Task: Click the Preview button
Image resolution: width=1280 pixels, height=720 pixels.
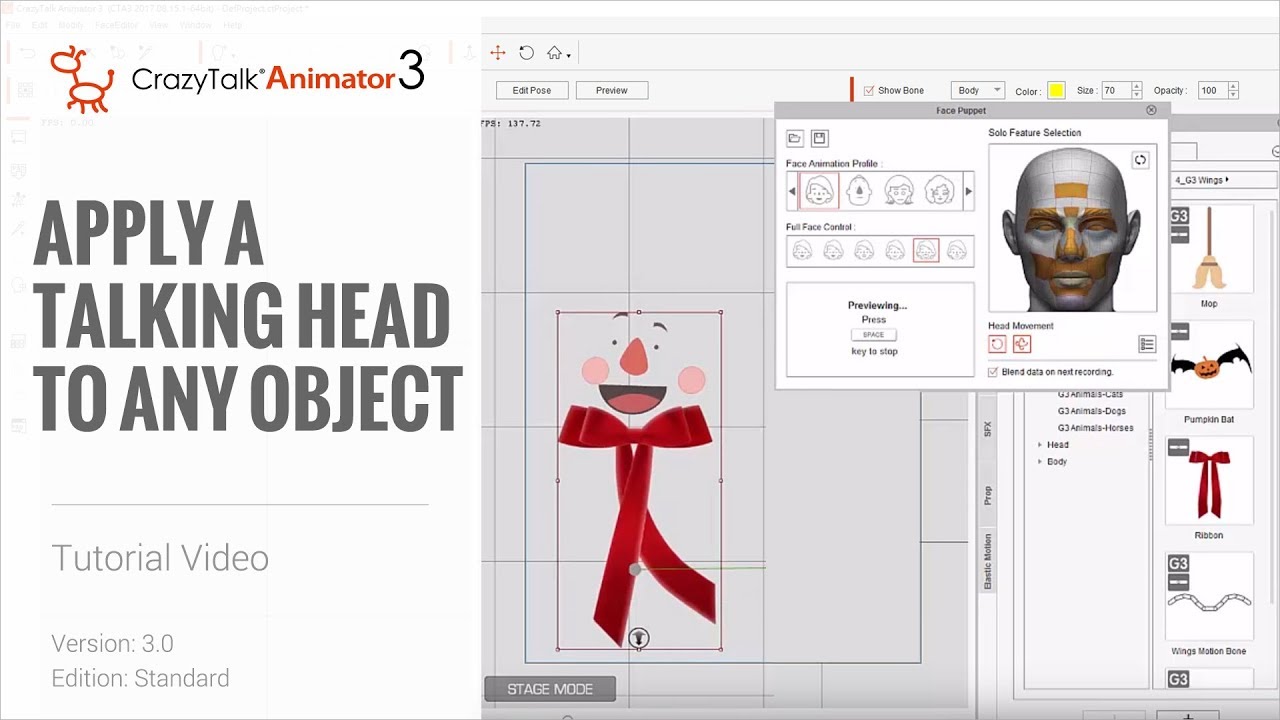Action: (612, 90)
